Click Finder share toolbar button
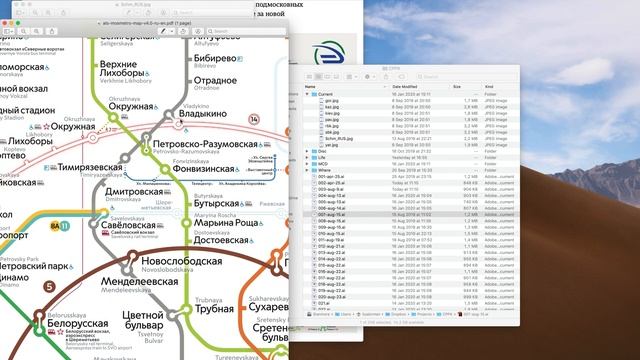Screen dimensions: 640x360 [x=386, y=76]
